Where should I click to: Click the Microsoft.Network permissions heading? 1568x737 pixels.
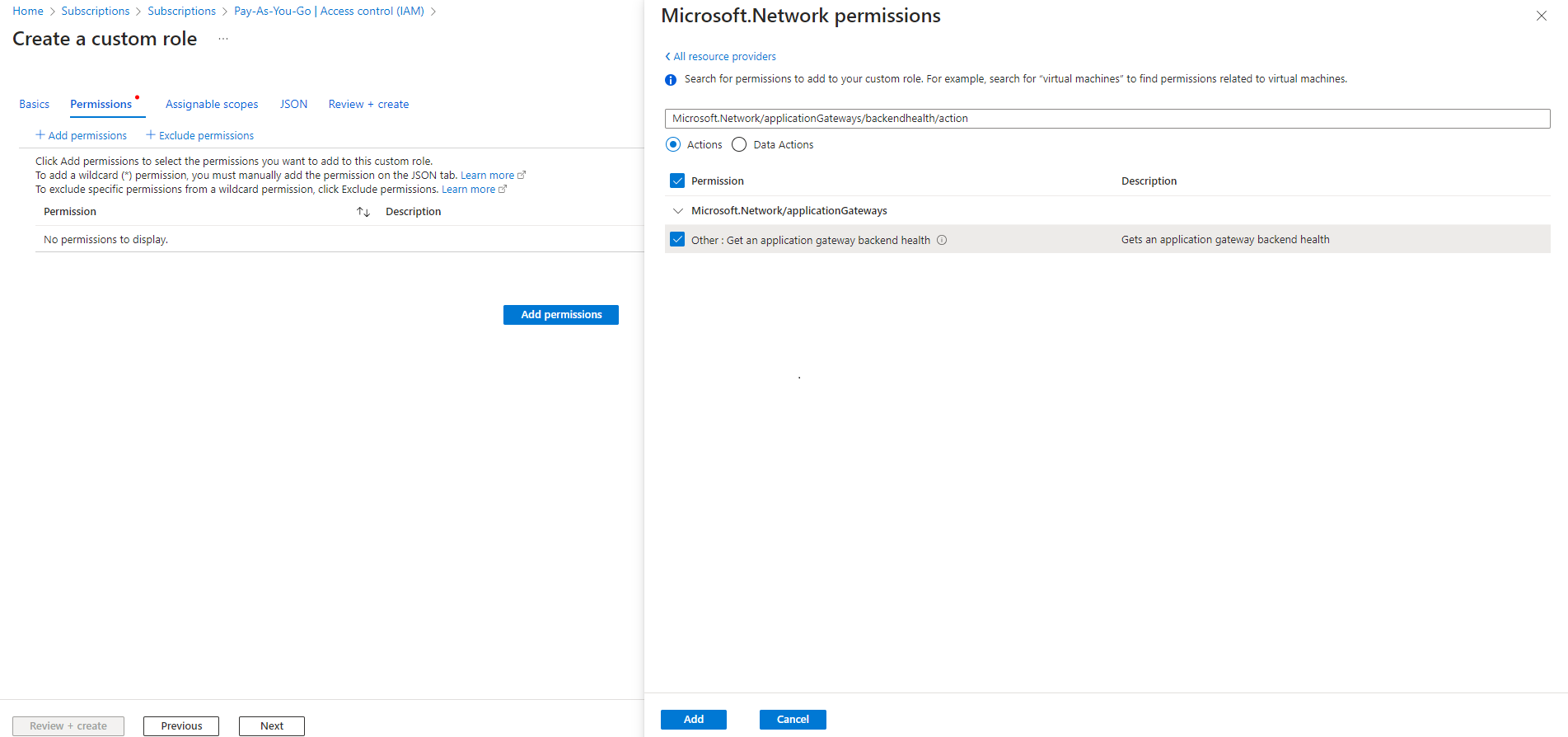[x=801, y=16]
